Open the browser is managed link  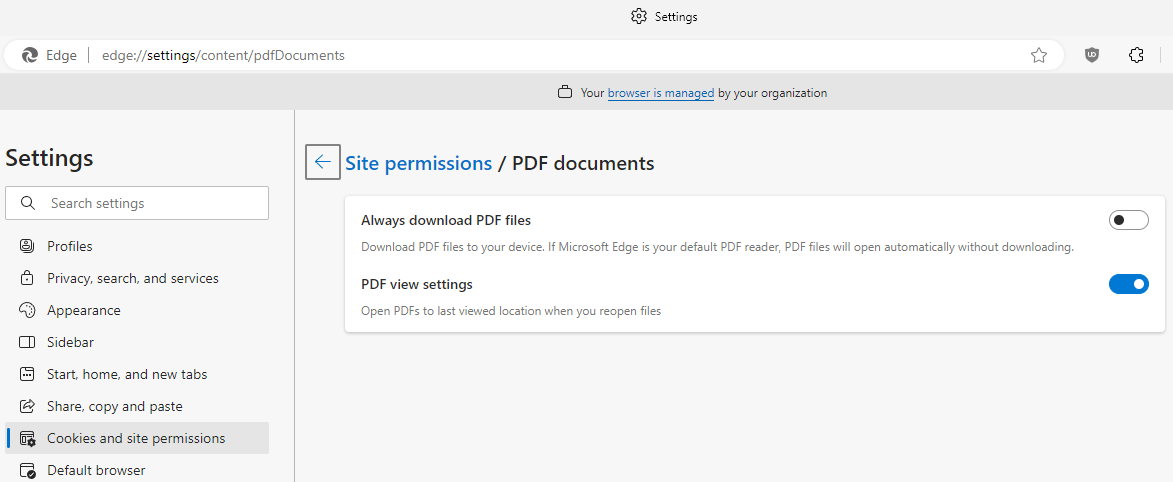coord(661,94)
